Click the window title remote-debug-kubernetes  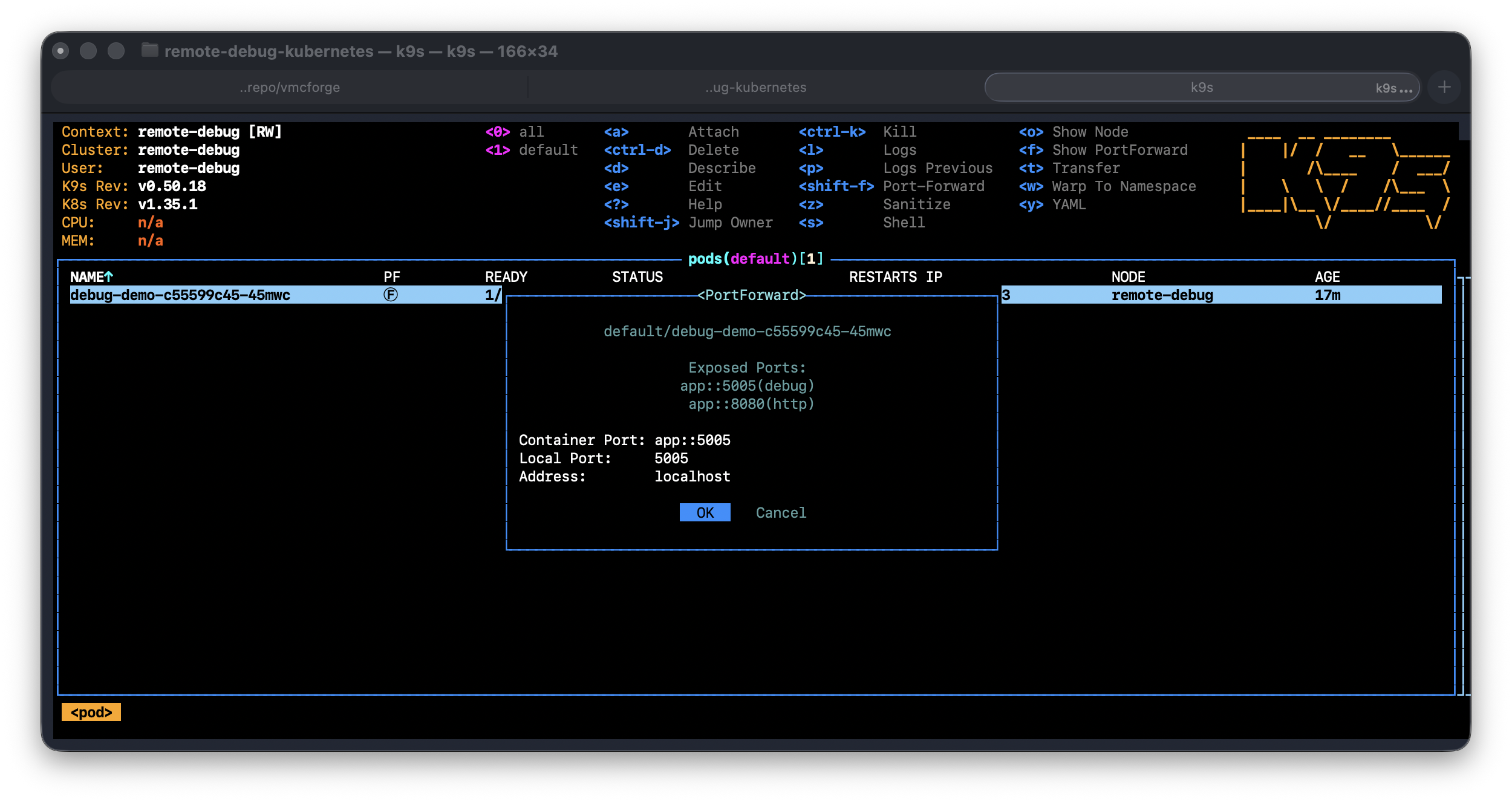pyautogui.click(x=269, y=51)
